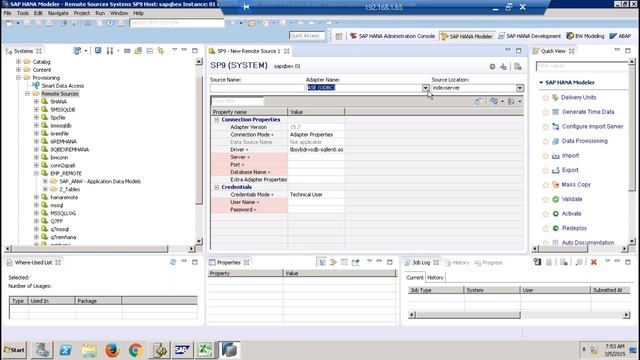Image resolution: width=640 pixels, height=360 pixels.
Task: Switch to SAP HANA Development perspective
Action: point(529,36)
